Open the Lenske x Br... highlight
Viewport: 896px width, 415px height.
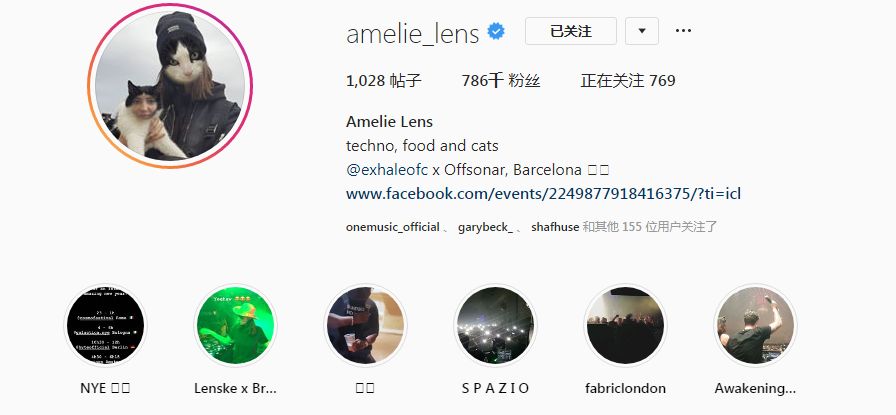tap(235, 325)
